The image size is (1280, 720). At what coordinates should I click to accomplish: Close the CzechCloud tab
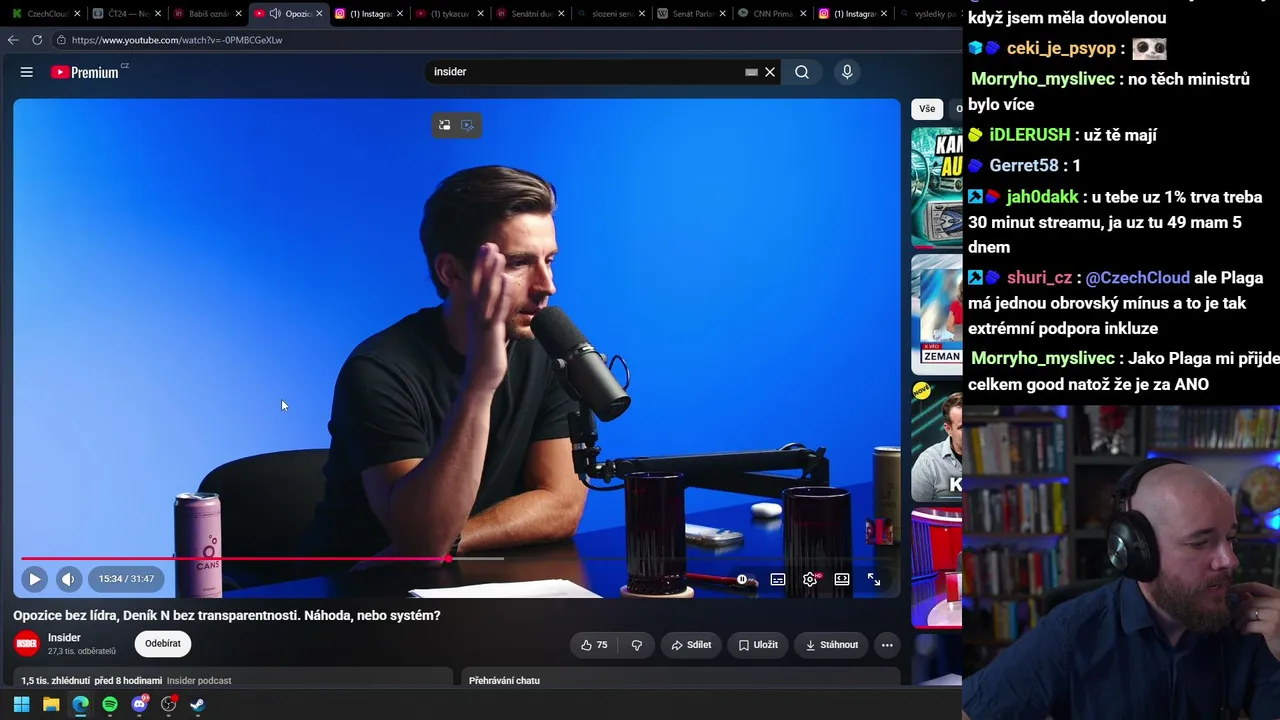76,14
